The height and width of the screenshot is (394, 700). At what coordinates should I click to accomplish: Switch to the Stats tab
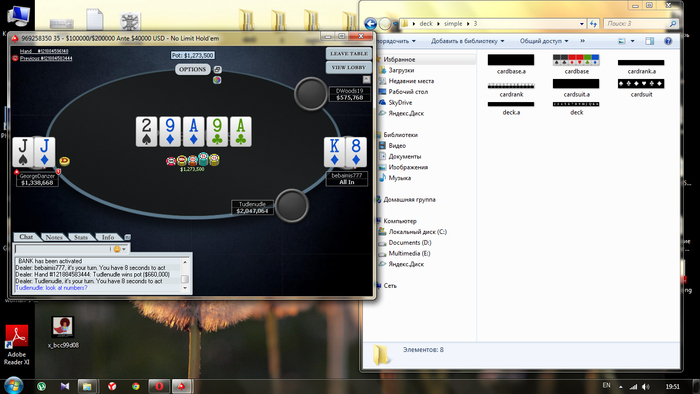click(81, 237)
